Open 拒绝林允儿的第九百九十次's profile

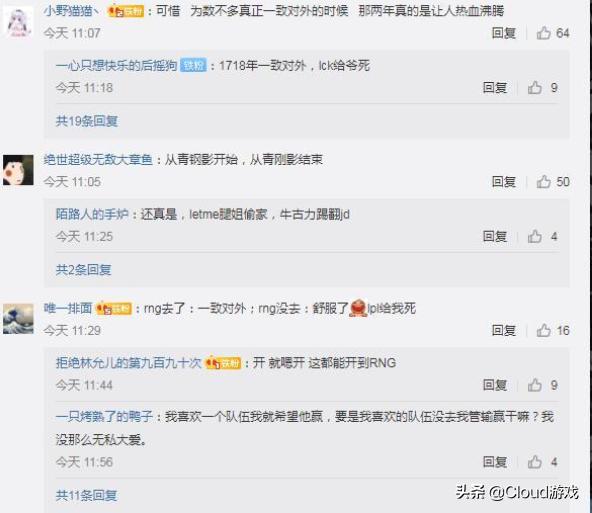pos(128,363)
